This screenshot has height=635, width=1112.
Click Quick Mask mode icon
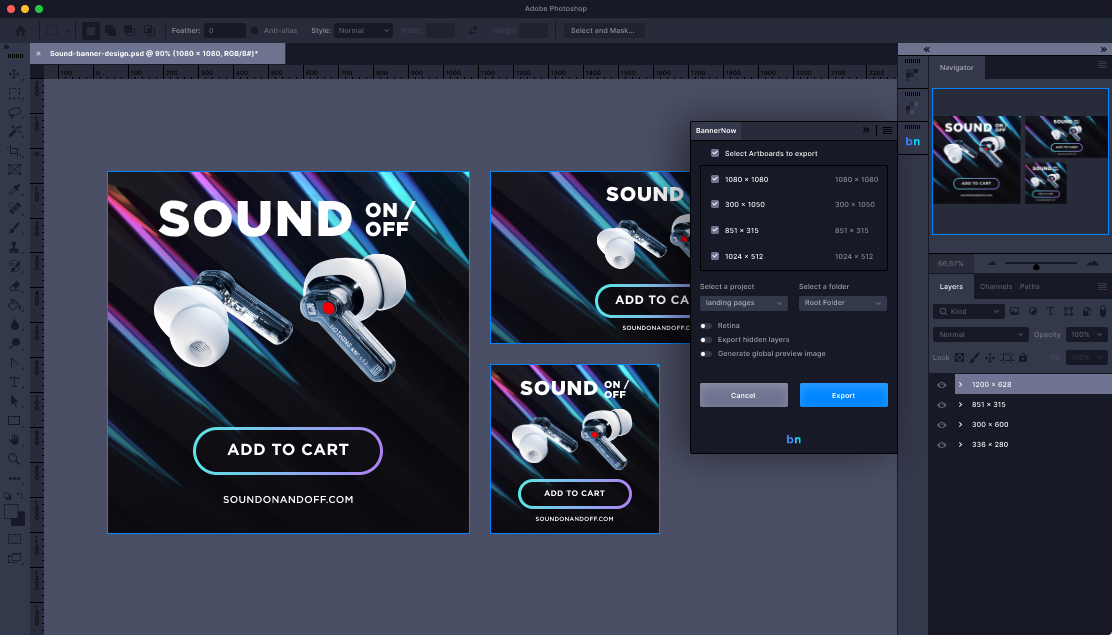pos(14,539)
